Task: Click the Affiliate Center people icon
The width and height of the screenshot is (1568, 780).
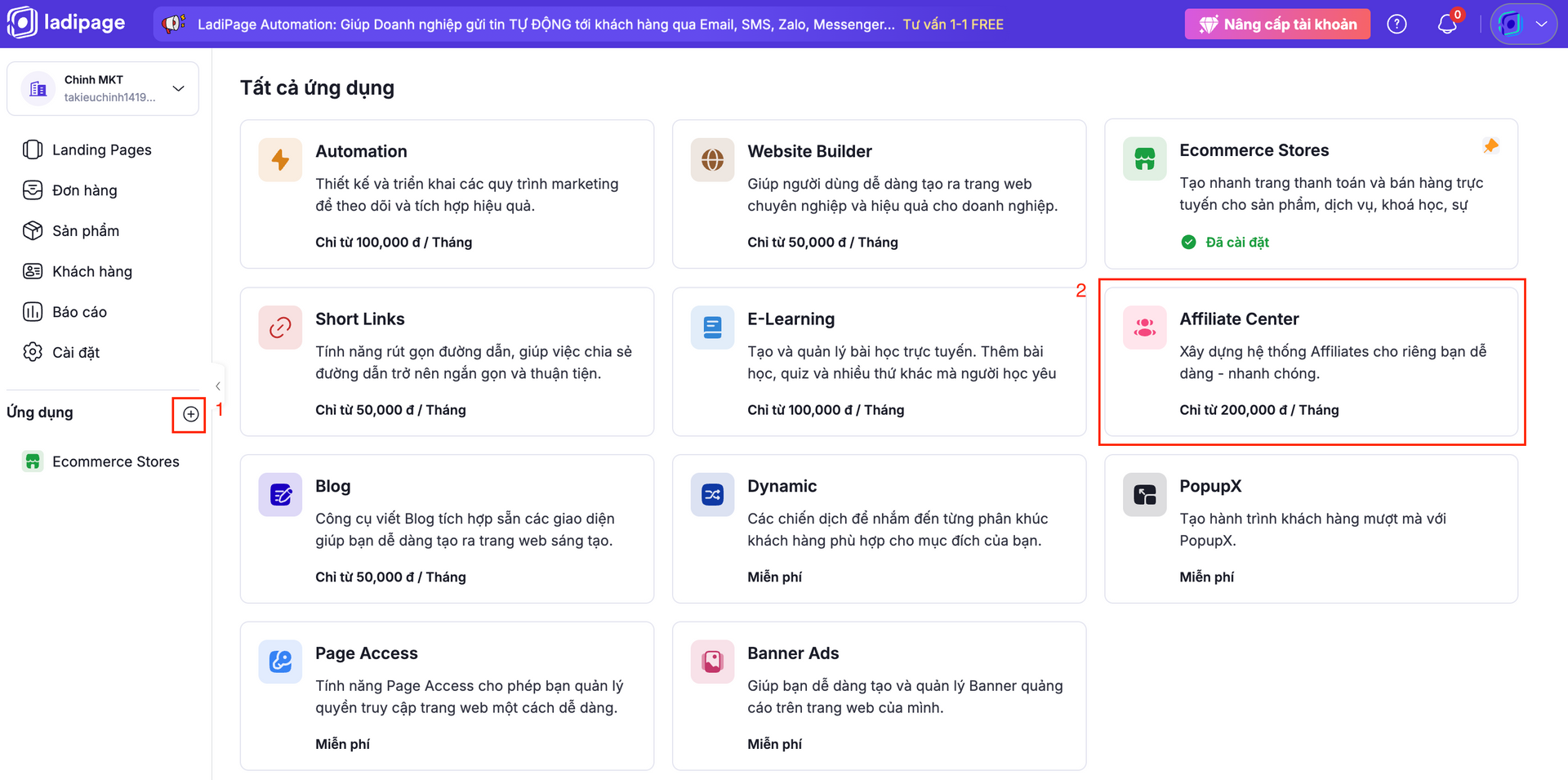Action: tap(1144, 327)
